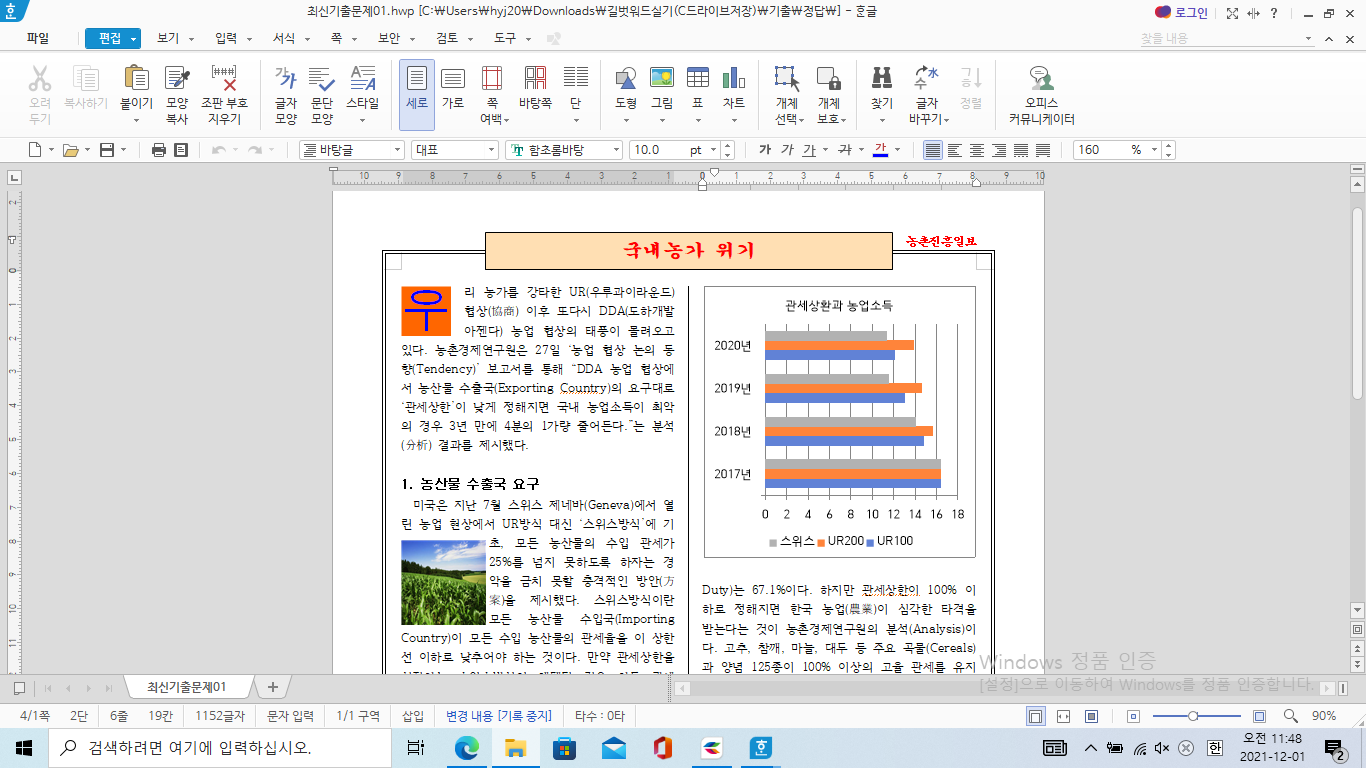Click the Windows search box on taskbar
The width and height of the screenshot is (1366, 768).
pyautogui.click(x=218, y=747)
